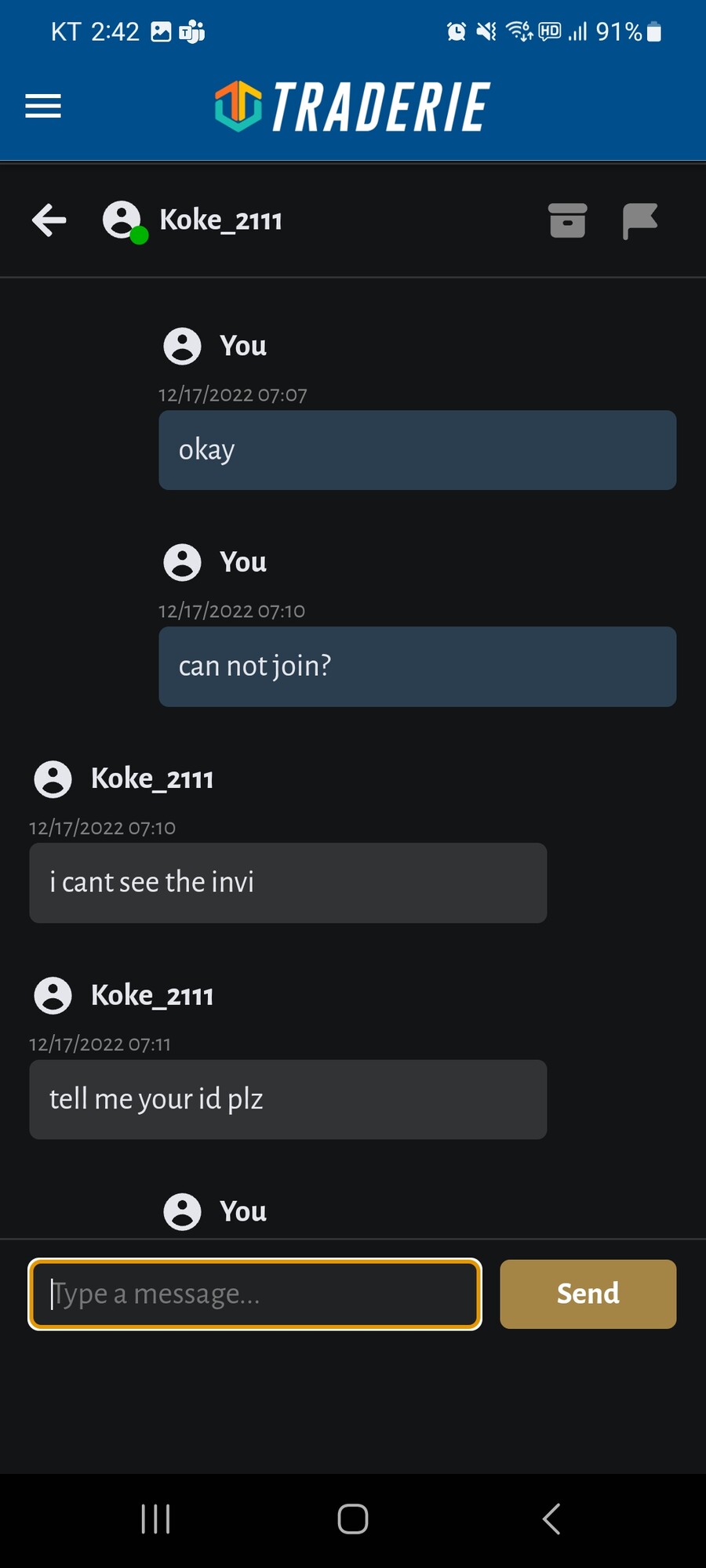Tap the 'i cant see the invi' message
The width and height of the screenshot is (706, 1568).
(x=287, y=883)
